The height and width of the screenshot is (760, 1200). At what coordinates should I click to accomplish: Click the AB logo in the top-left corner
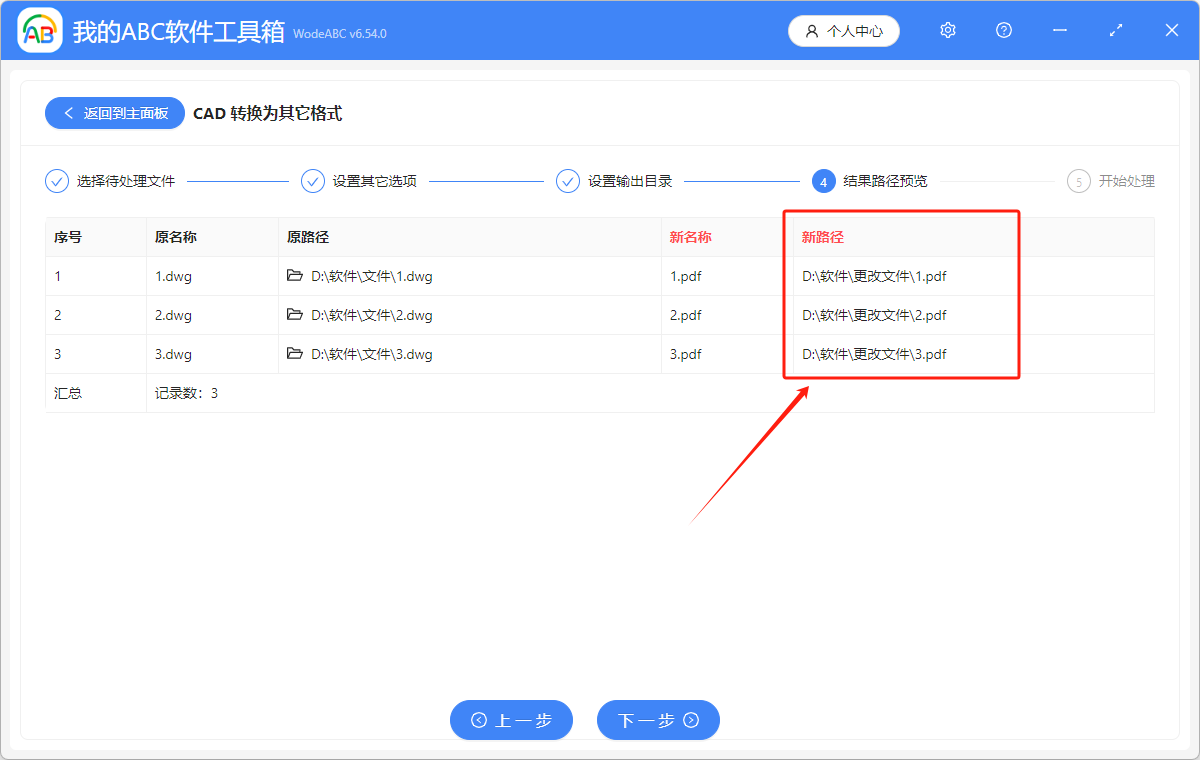[x=39, y=30]
